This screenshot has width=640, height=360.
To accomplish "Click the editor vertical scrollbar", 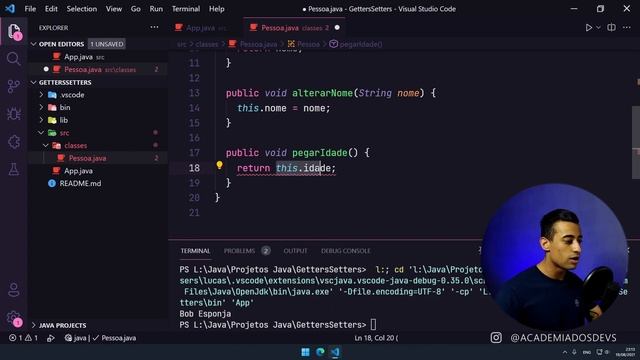I will (x=636, y=142).
